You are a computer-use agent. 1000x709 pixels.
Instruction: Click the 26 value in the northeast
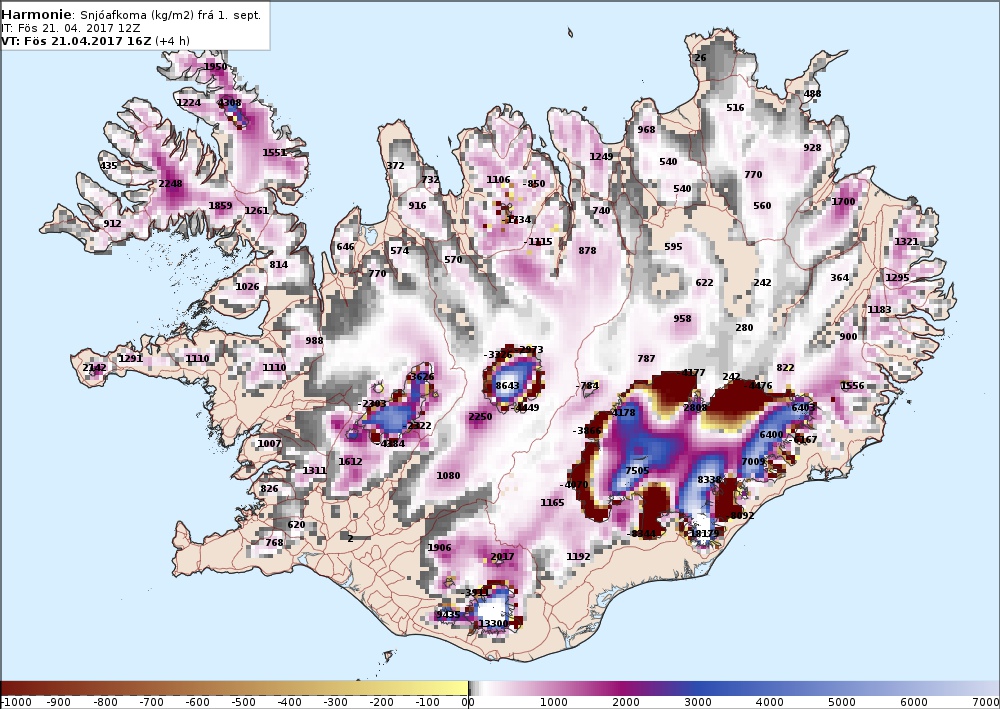click(x=700, y=58)
